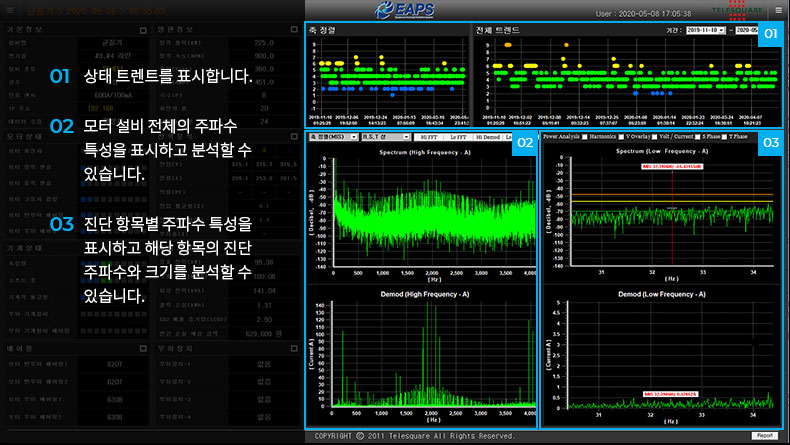This screenshot has height=445, width=790.
Task: Switch to the Lo FFT tab
Action: [x=458, y=137]
